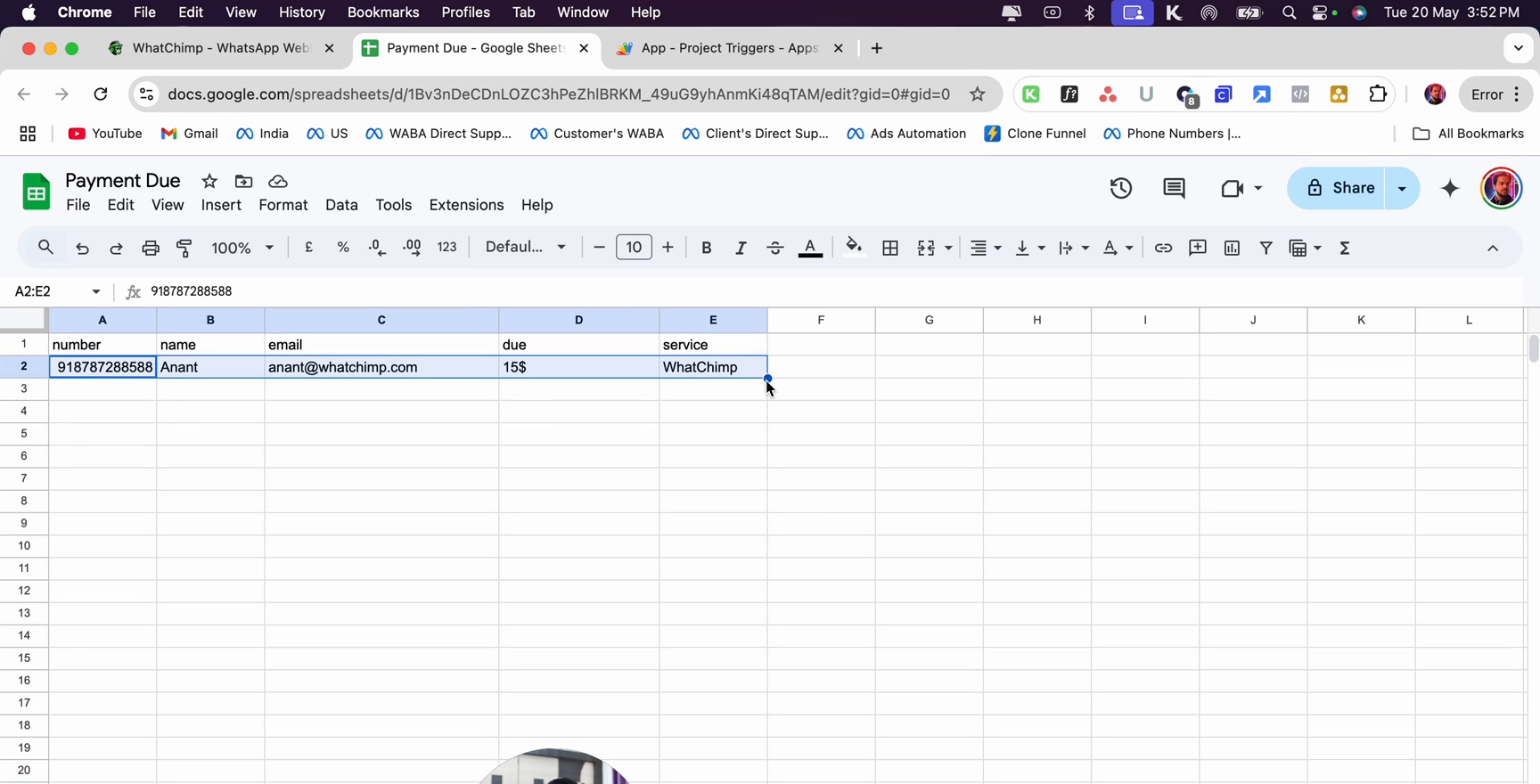Open the Gmail bookmark
Screen dimensions: 1540x784
(189, 134)
